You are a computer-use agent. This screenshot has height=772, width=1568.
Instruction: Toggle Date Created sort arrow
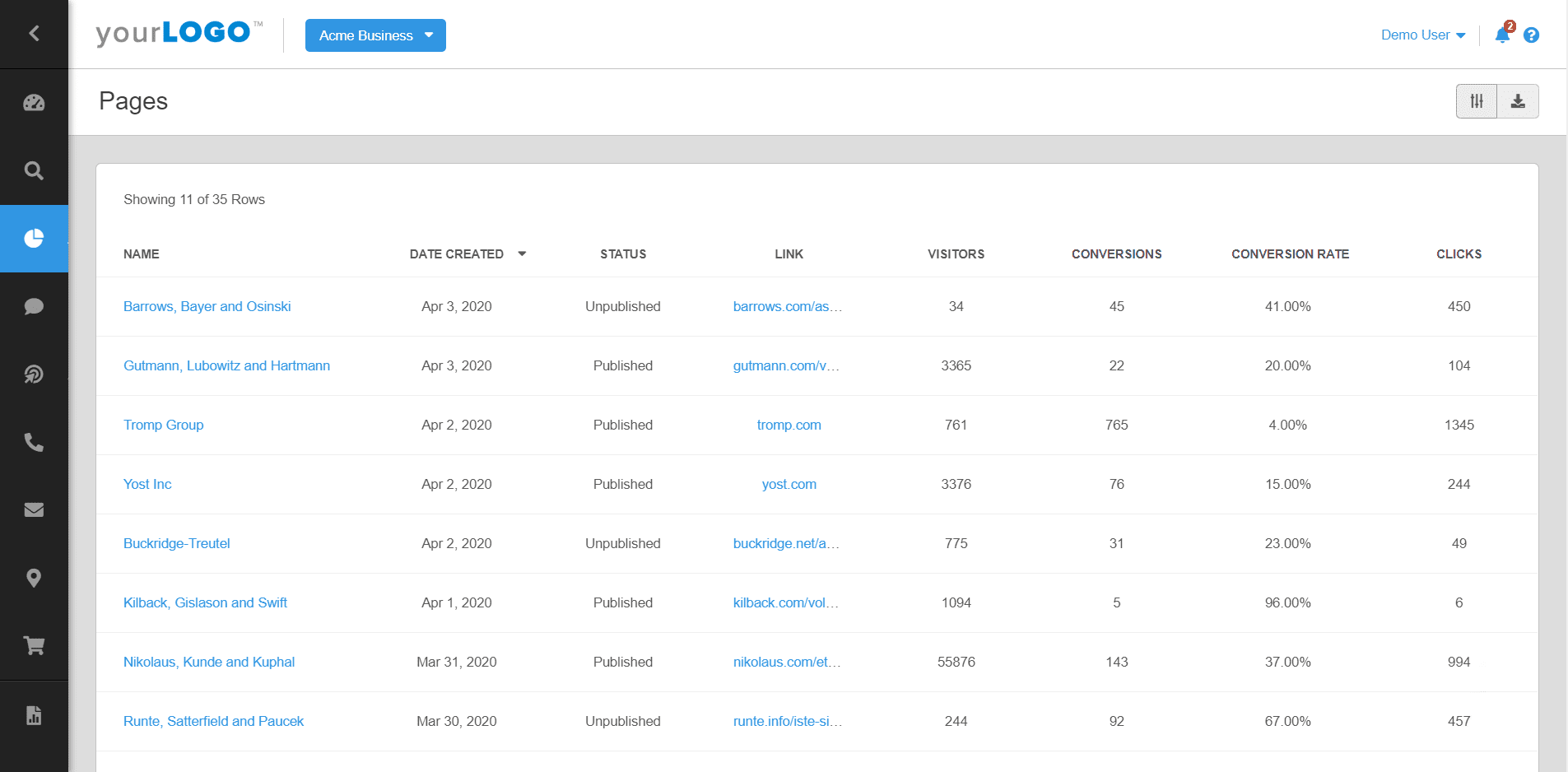[522, 254]
